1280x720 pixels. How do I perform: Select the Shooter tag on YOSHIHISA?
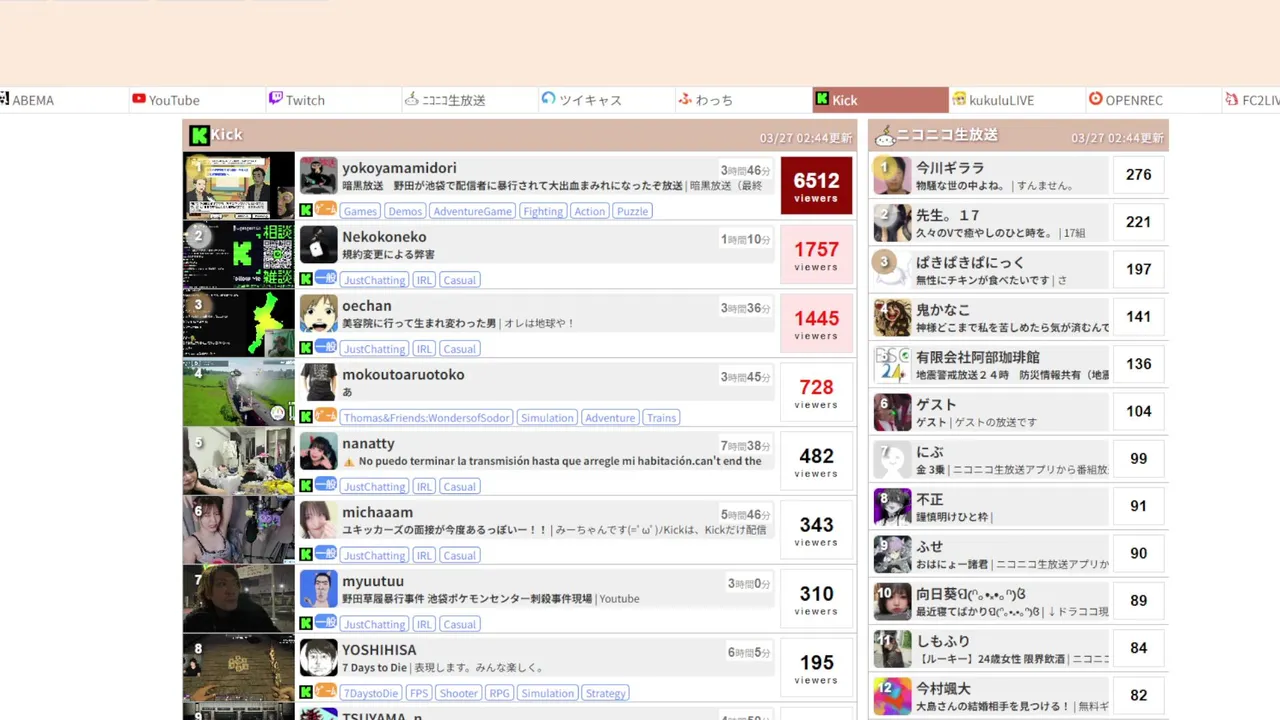click(x=459, y=694)
